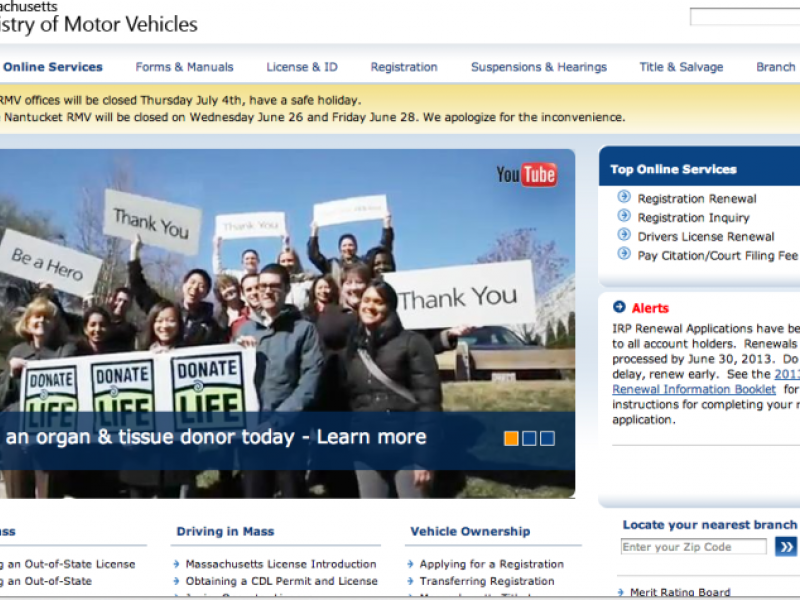Open Applying for a Registration link

[492, 564]
